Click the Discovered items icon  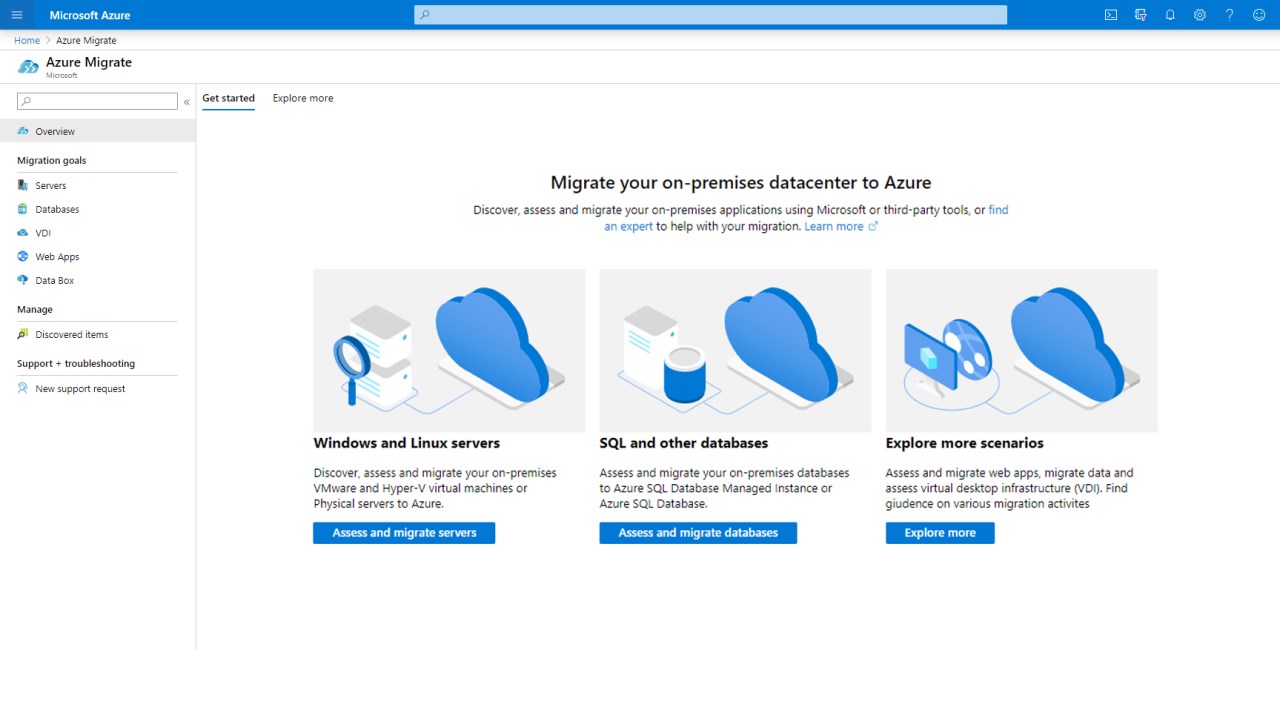pos(23,335)
